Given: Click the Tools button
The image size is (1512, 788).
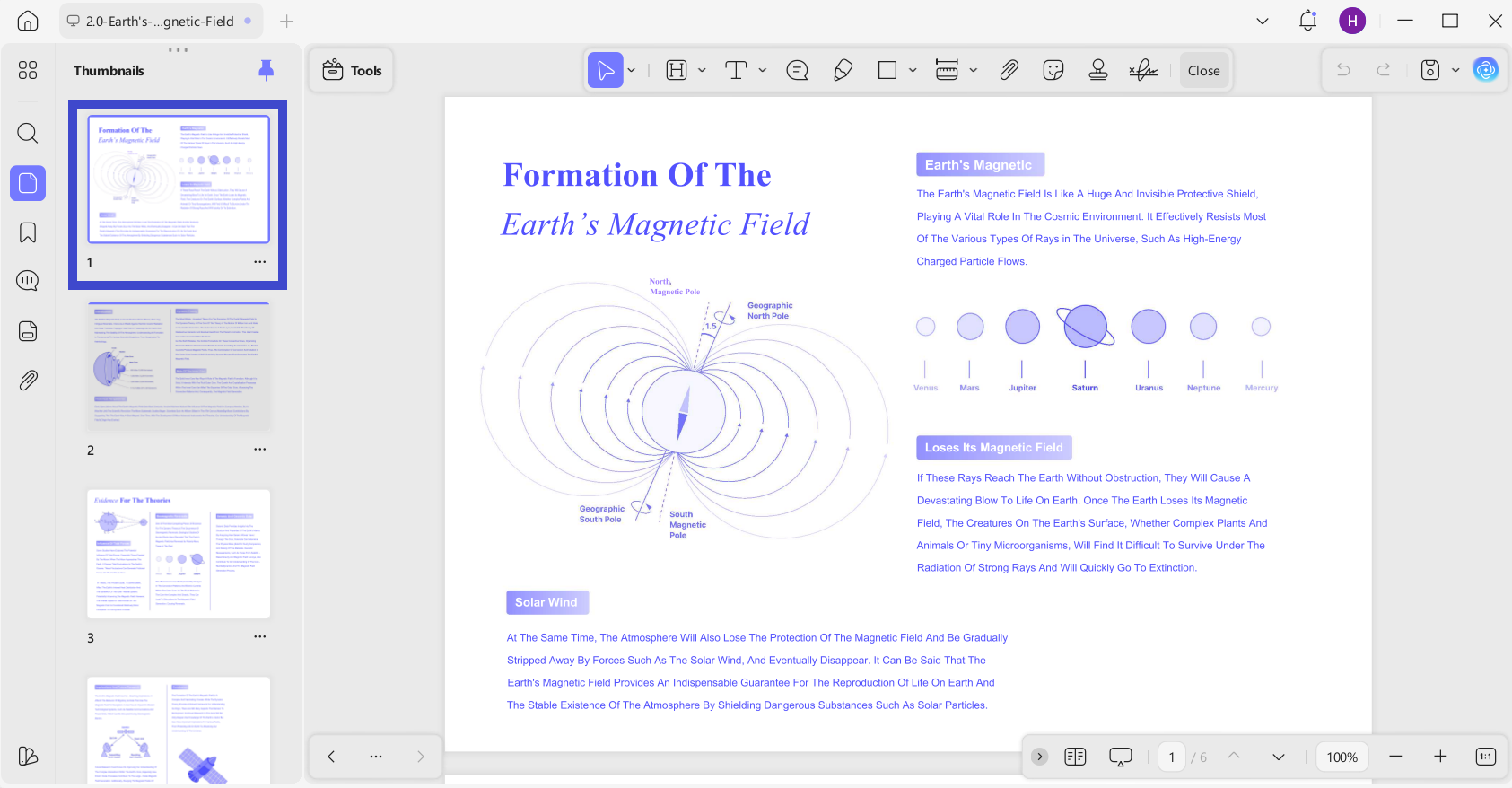Looking at the screenshot, I should (x=353, y=70).
